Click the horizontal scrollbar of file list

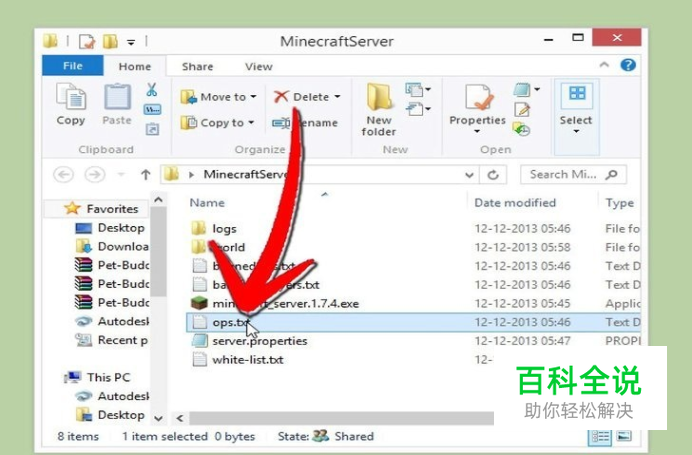click(341, 418)
